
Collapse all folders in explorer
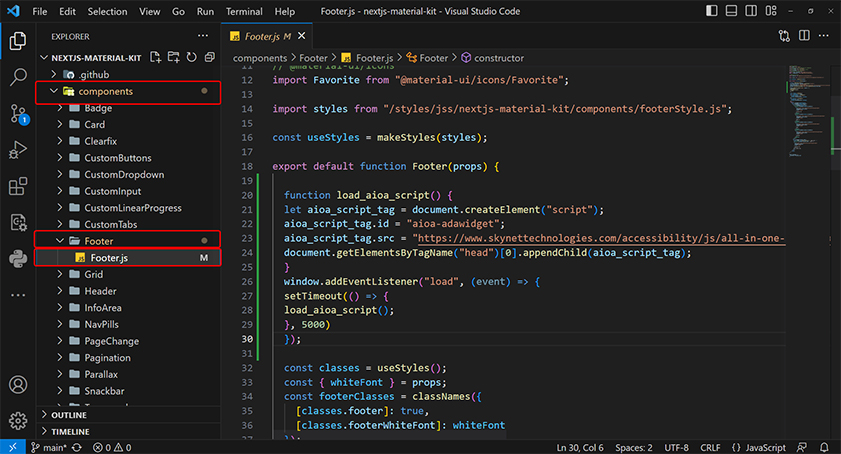pyautogui.click(x=210, y=57)
